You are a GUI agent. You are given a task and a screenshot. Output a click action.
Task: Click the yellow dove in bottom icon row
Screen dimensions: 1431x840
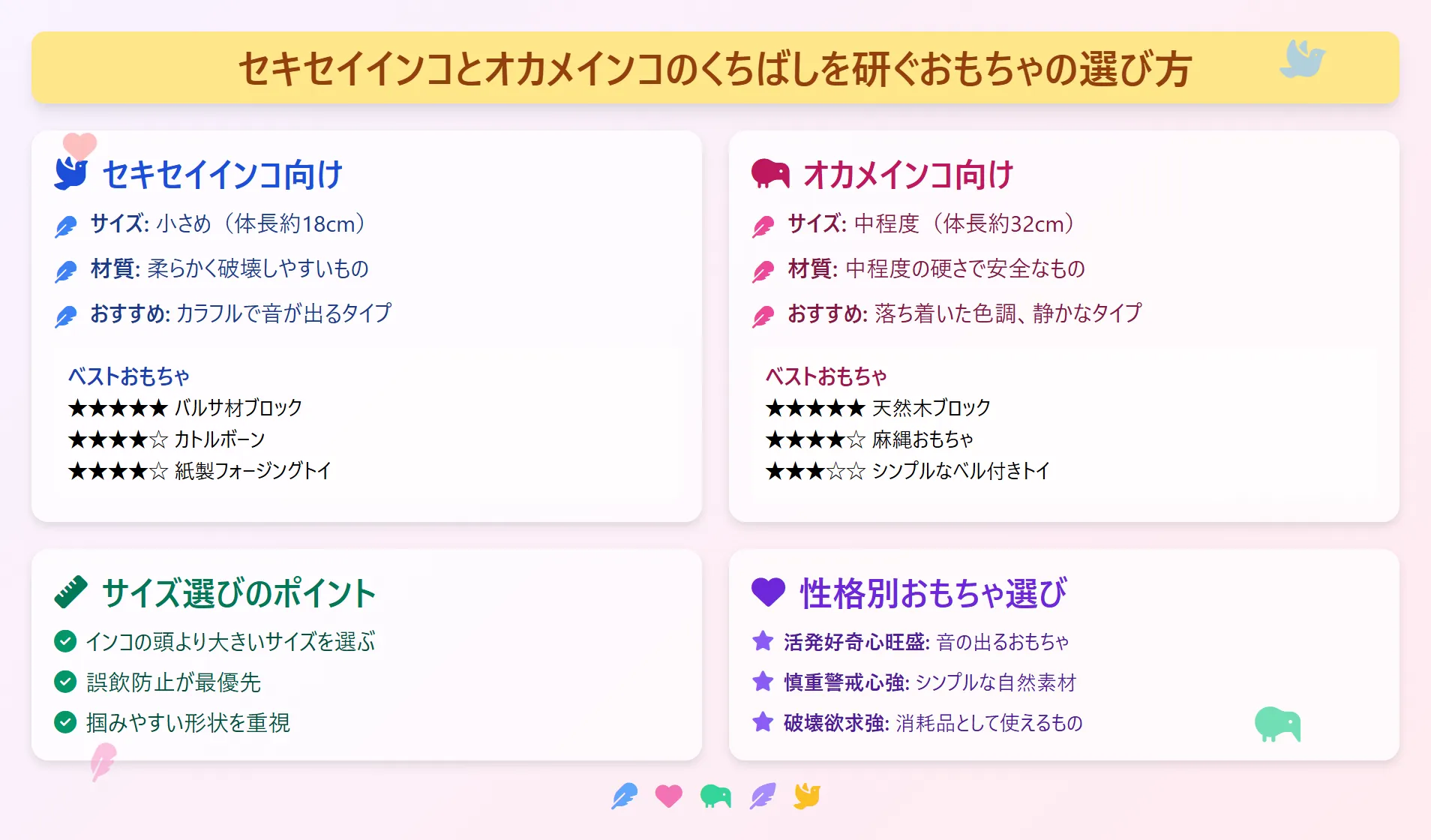807,796
